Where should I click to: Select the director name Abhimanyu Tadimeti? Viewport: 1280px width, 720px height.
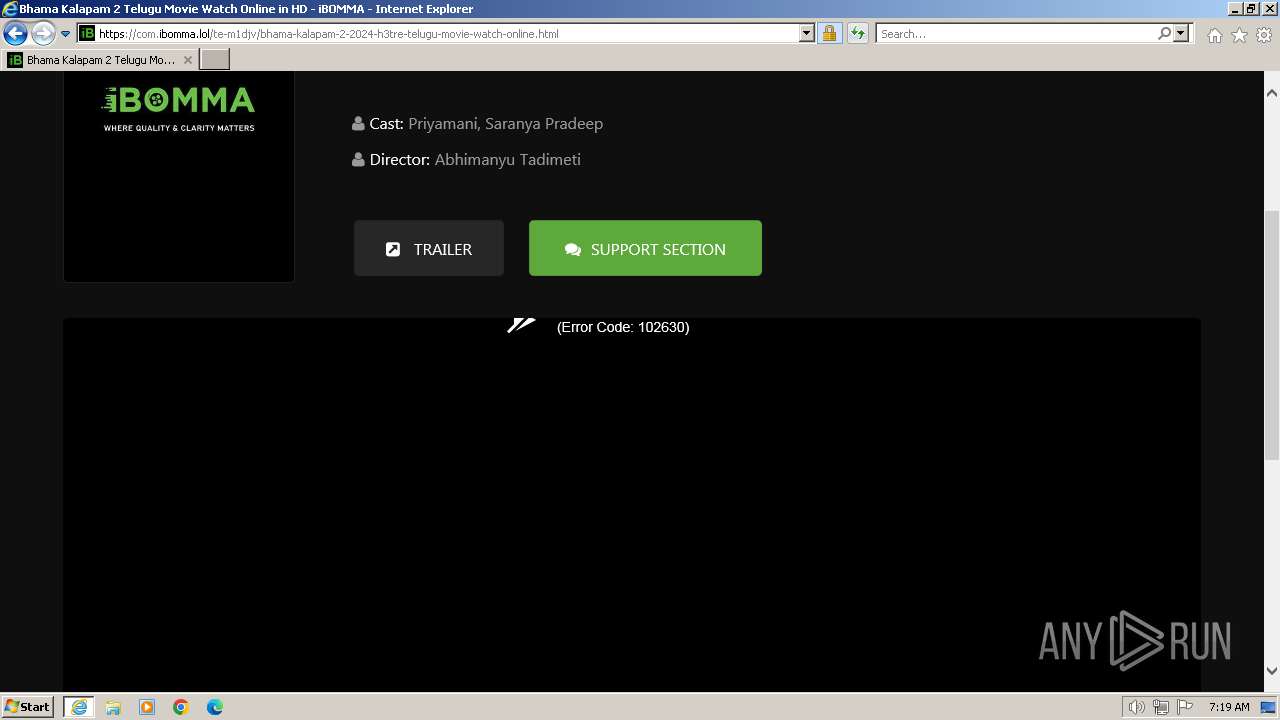tap(507, 160)
